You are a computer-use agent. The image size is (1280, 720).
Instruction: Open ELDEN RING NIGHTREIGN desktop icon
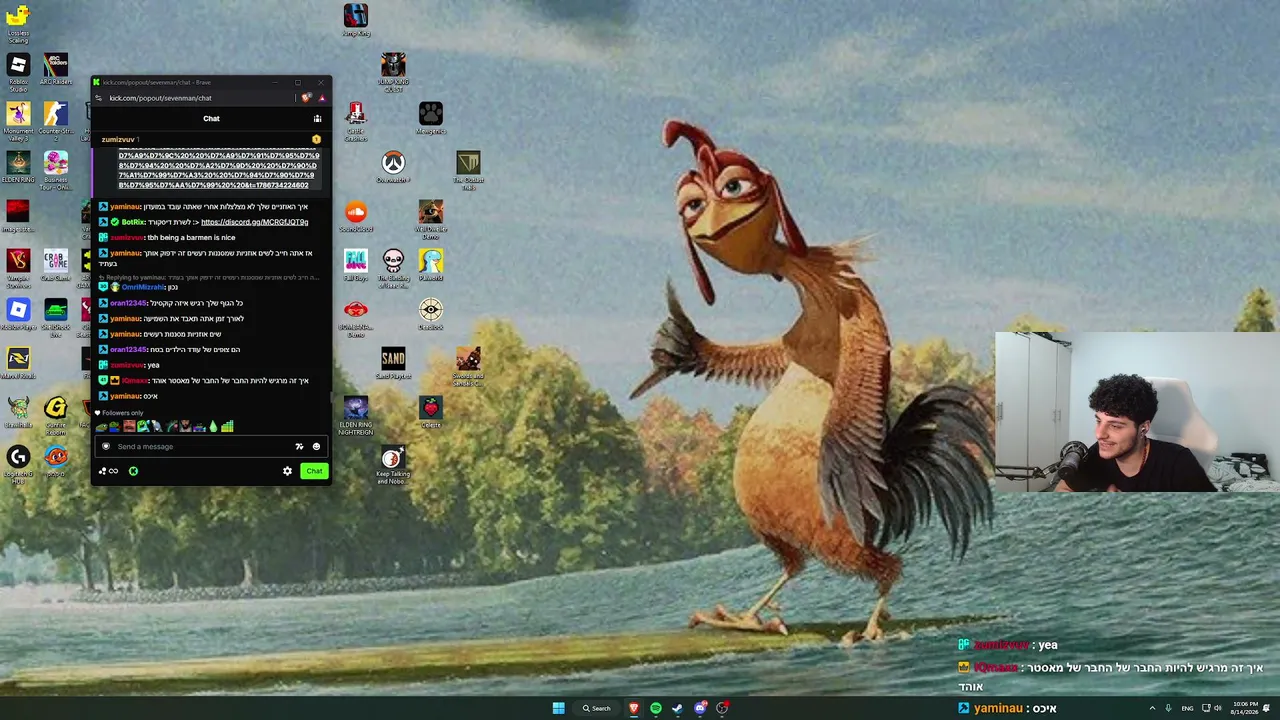point(356,415)
